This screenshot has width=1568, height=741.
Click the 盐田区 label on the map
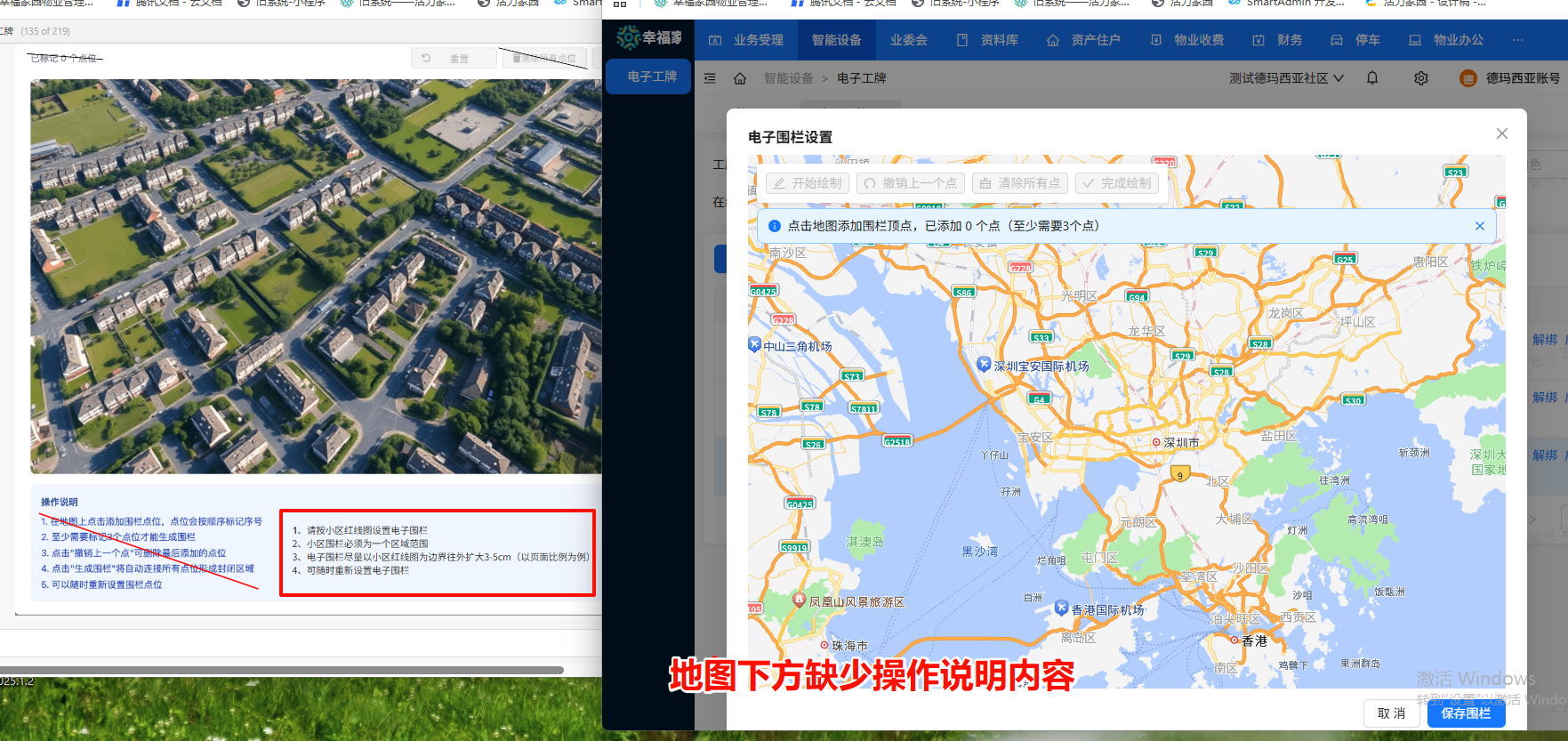pos(1279,436)
